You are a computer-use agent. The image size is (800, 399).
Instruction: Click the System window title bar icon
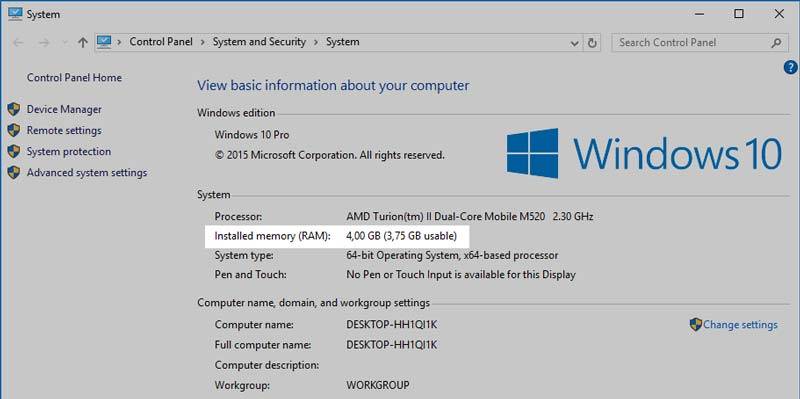pos(15,14)
